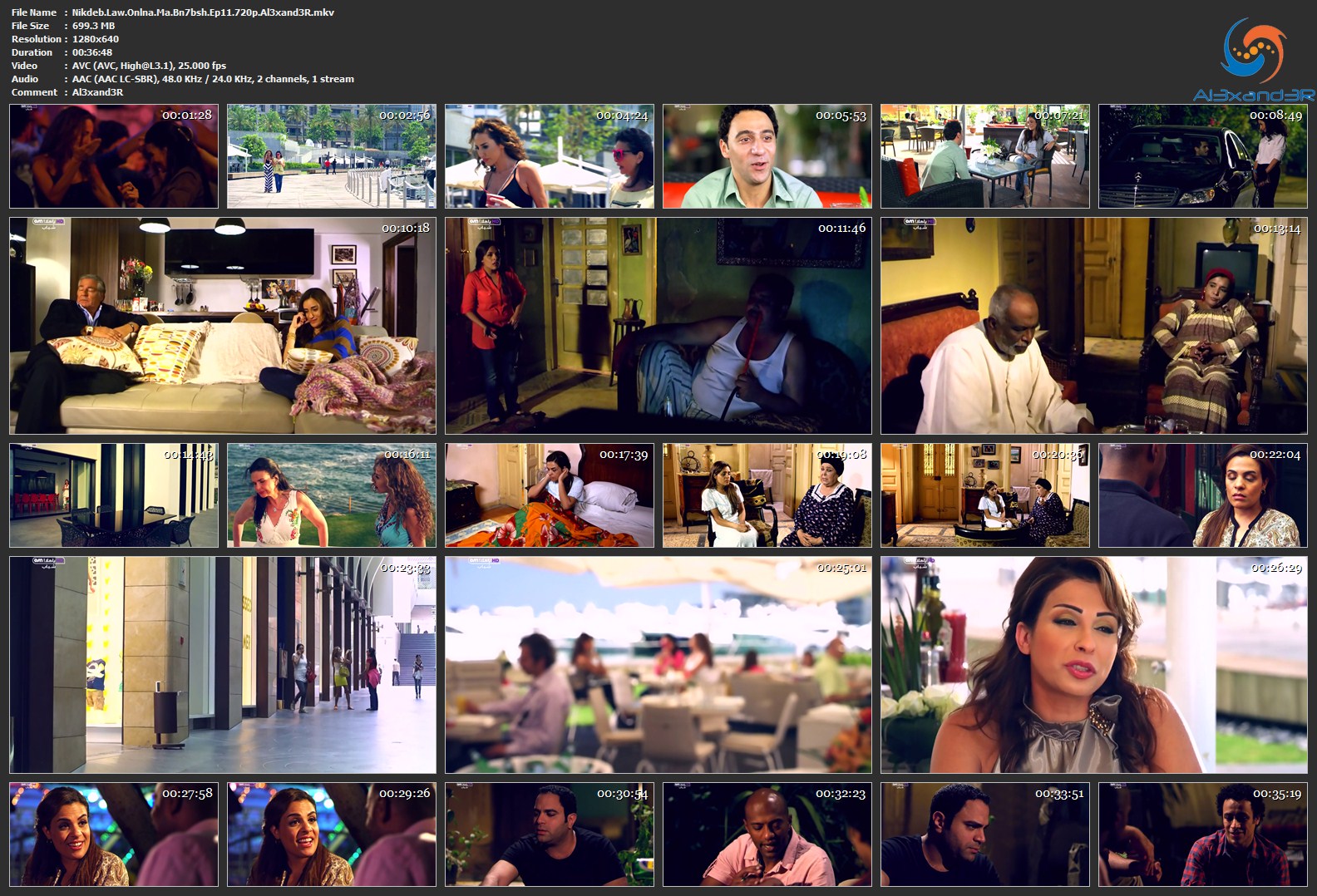1317x896 pixels.
Task: Select the arcade walkway frame at 00:23:33
Action: click(223, 665)
